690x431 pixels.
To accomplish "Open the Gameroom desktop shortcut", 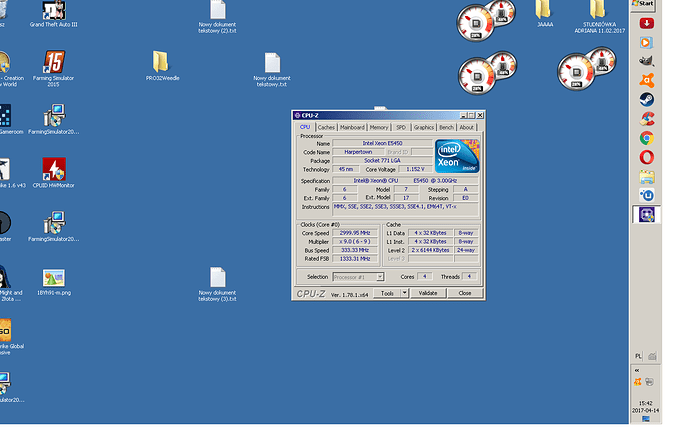I will tap(5, 115).
